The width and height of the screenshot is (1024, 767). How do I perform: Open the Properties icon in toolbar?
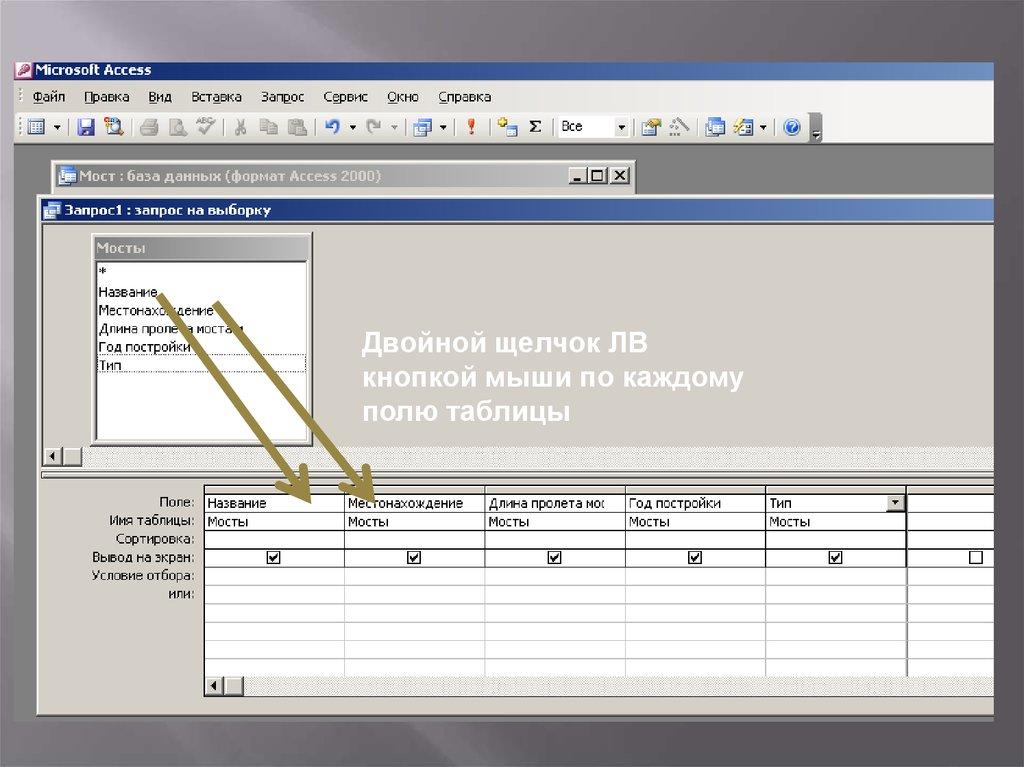click(x=651, y=127)
